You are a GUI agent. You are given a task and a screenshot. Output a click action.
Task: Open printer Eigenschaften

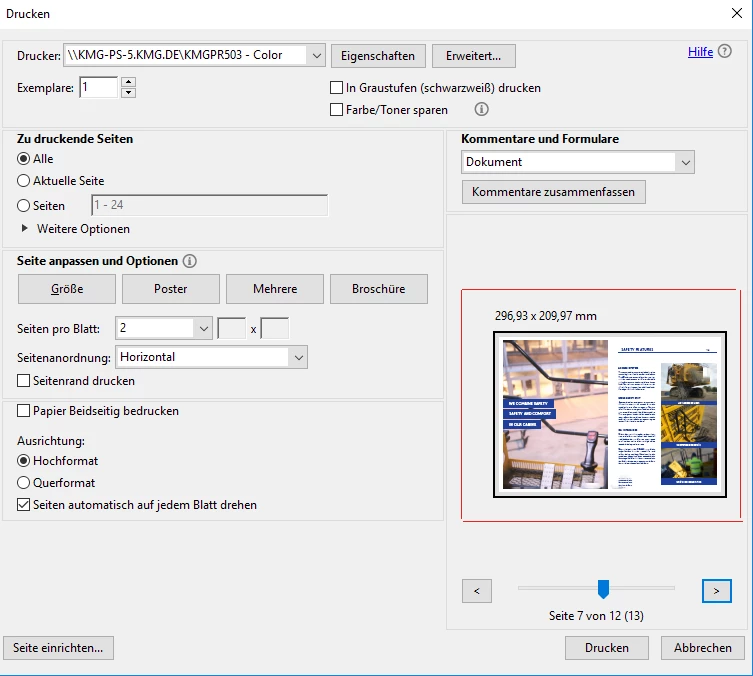[378, 56]
